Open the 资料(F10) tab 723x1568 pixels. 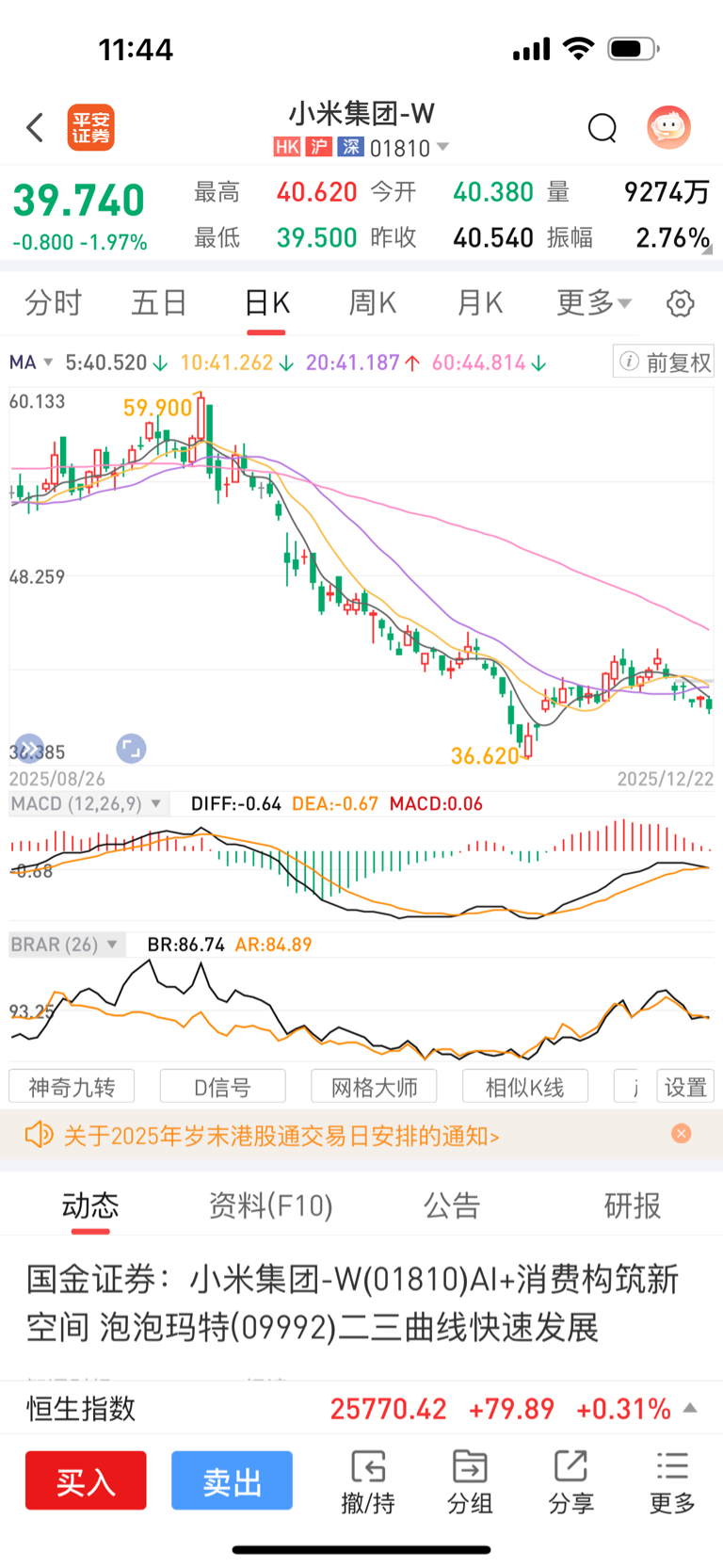coord(271,1204)
